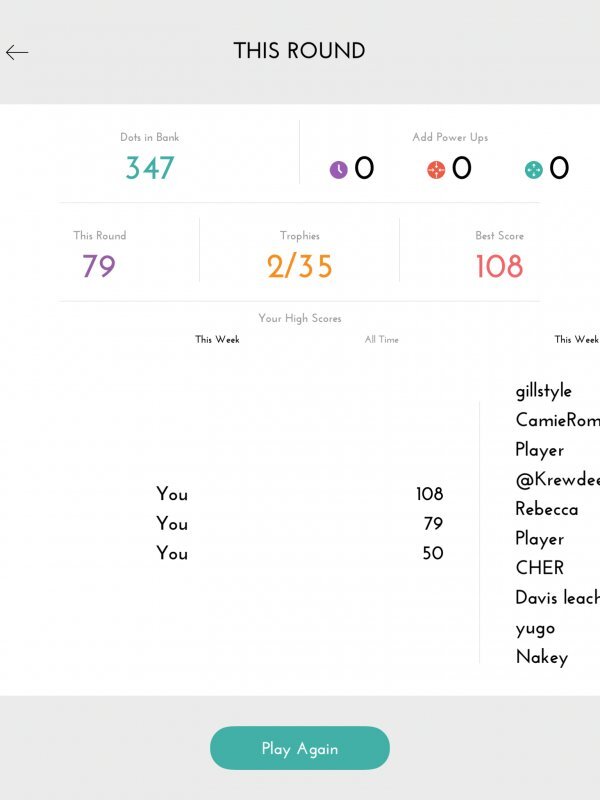Select gillstyle in the leaderboard
Screen dimensions: 600x800
pos(544,391)
